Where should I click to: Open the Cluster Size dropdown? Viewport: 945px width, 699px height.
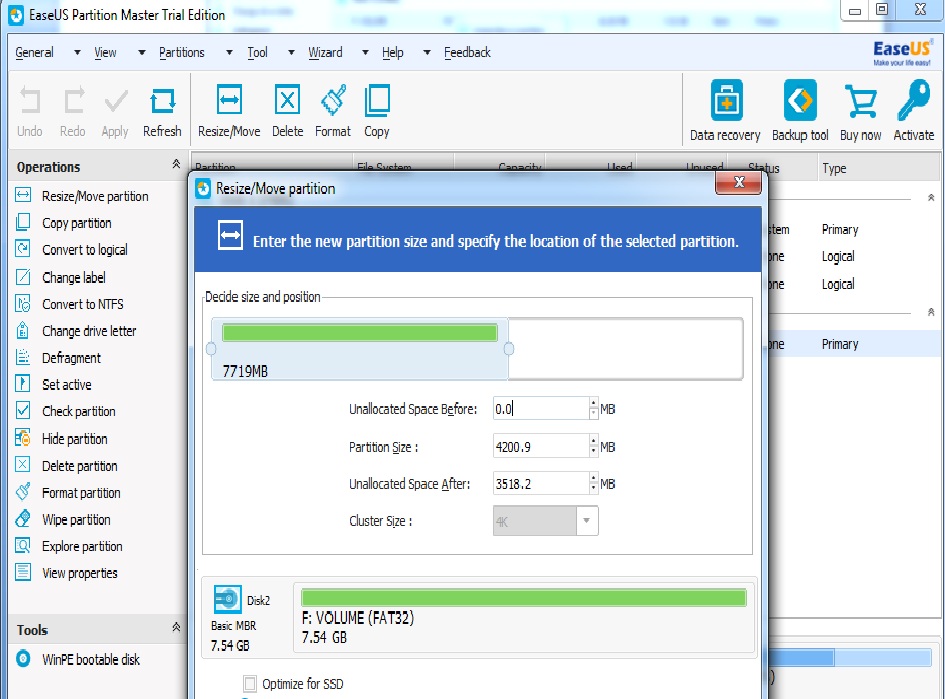point(586,520)
